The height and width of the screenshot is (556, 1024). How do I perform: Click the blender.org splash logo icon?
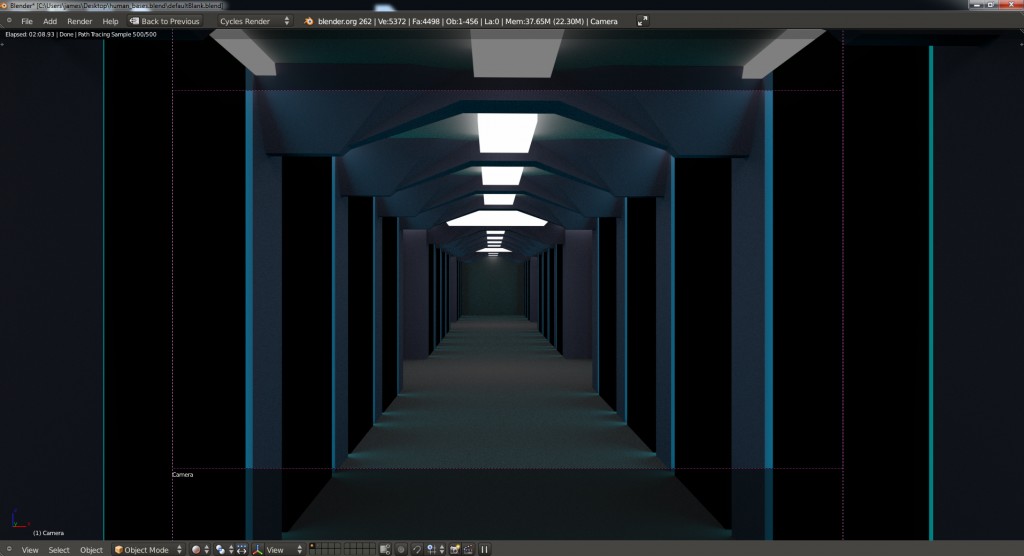309,21
